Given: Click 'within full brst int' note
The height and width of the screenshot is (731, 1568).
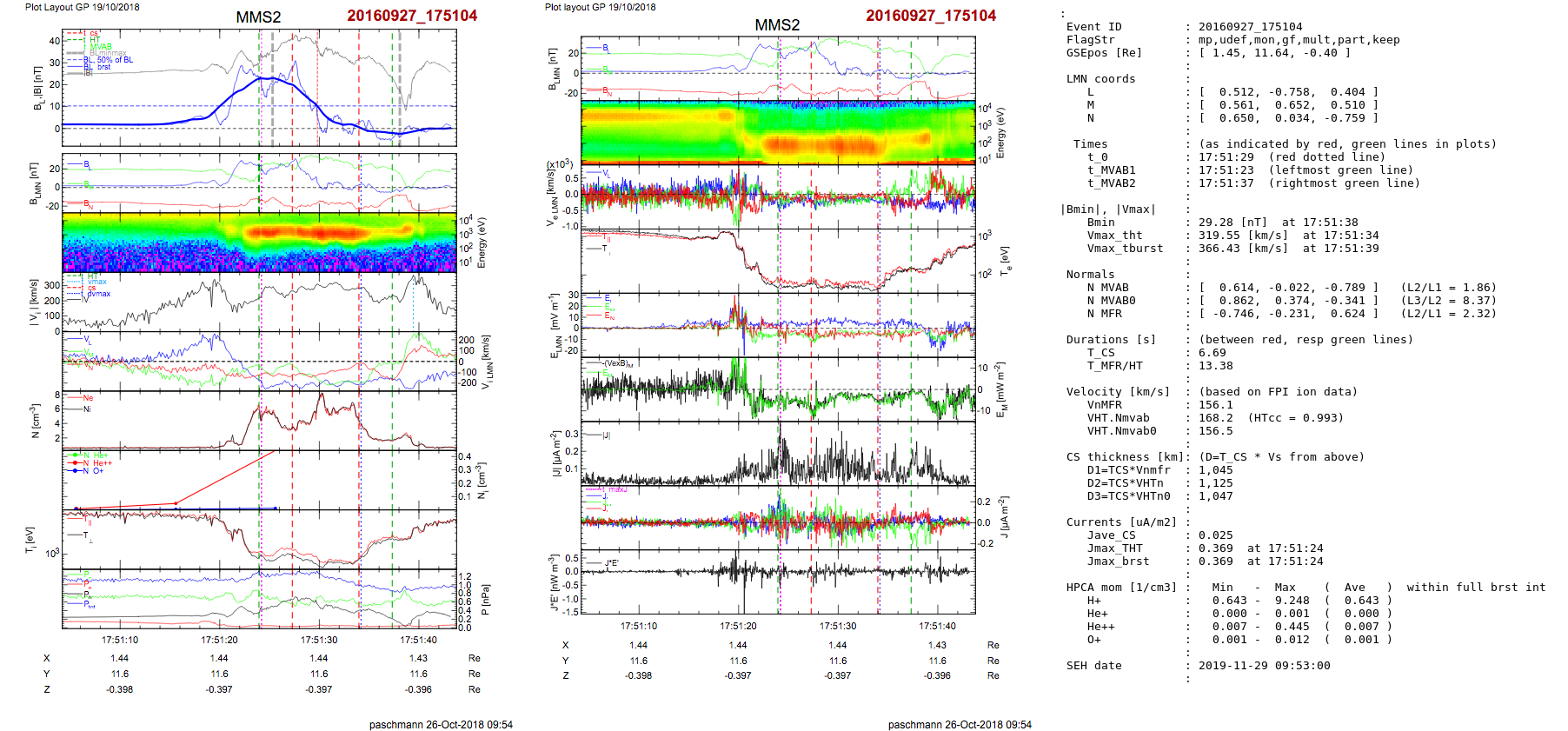Looking at the screenshot, I should pyautogui.click(x=1476, y=588).
